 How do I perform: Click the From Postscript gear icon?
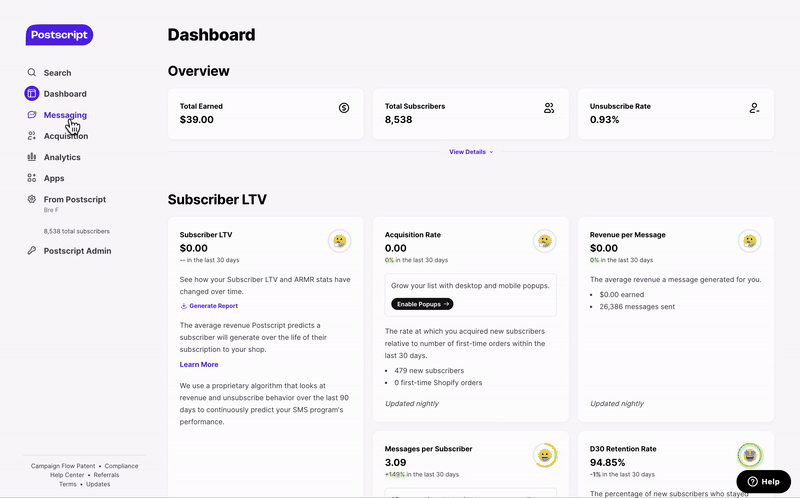[32, 200]
